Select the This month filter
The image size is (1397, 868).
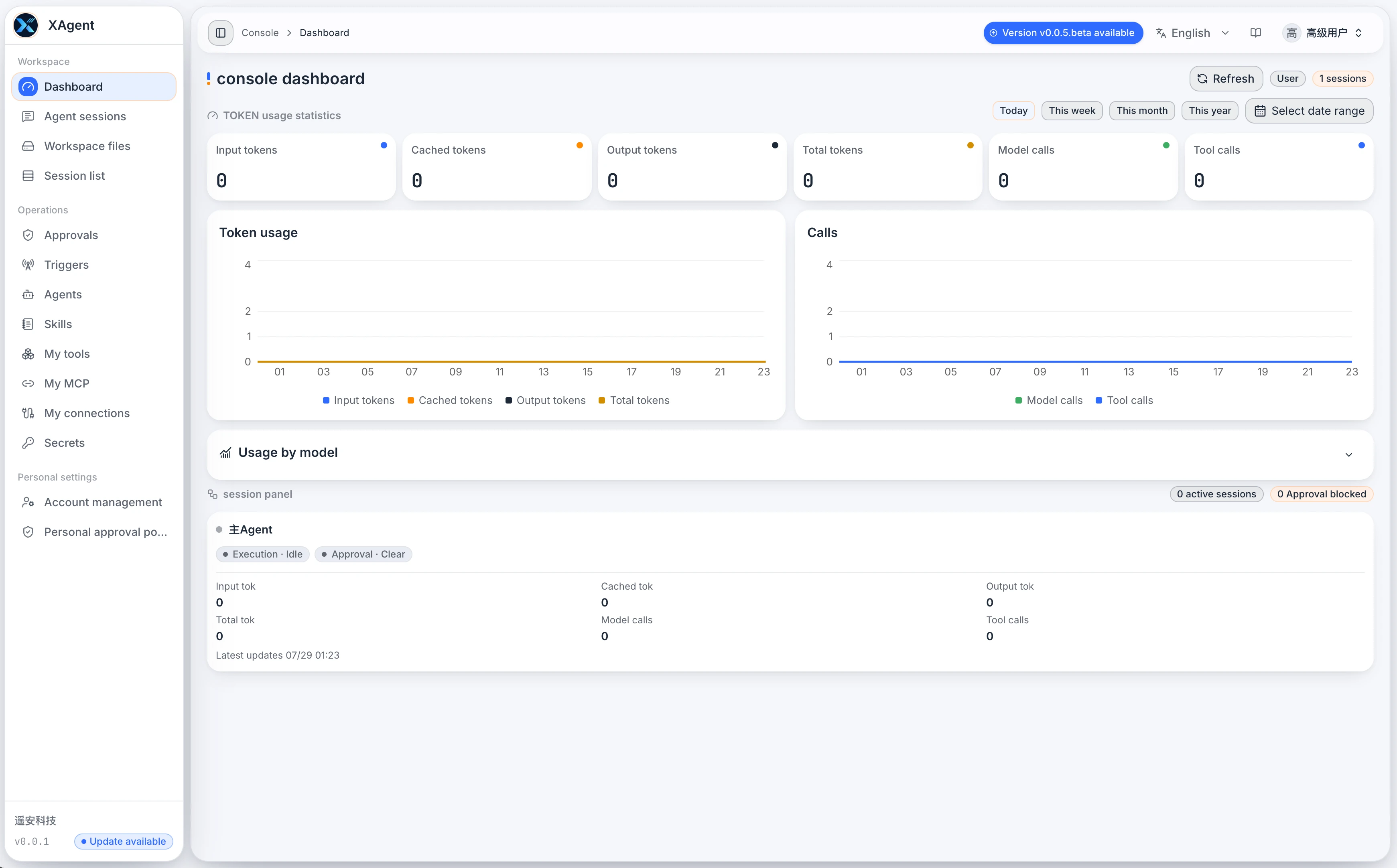tap(1141, 111)
